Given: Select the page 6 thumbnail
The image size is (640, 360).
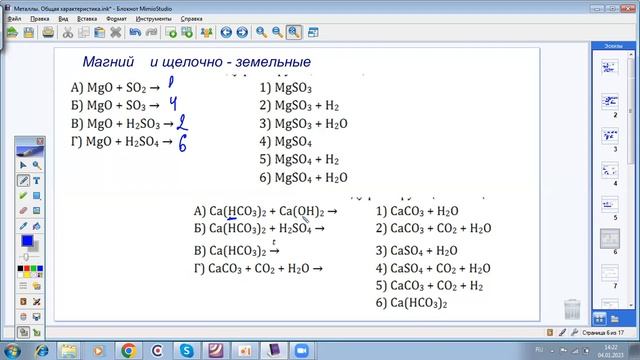Looking at the screenshot, I should pos(610,239).
